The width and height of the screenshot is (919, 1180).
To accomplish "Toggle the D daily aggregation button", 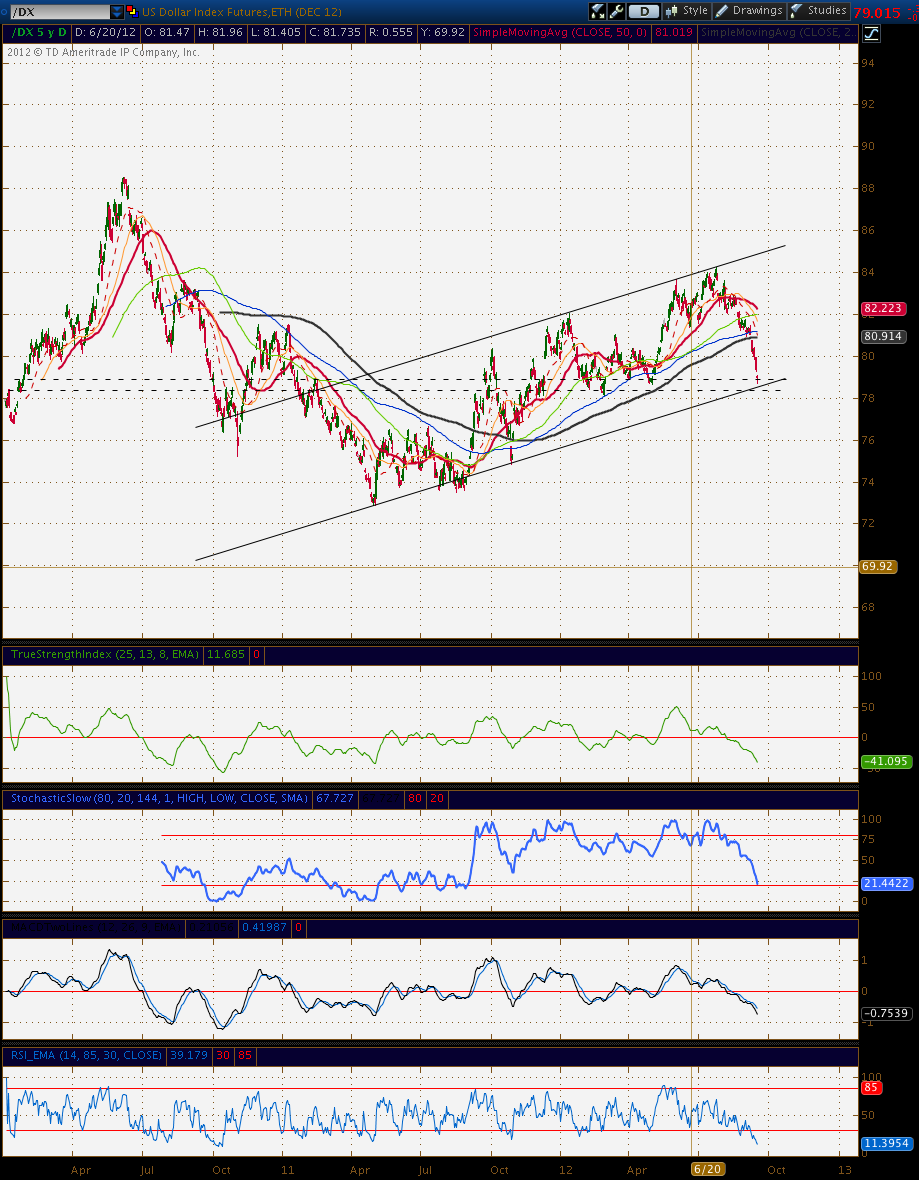I will coord(644,11).
